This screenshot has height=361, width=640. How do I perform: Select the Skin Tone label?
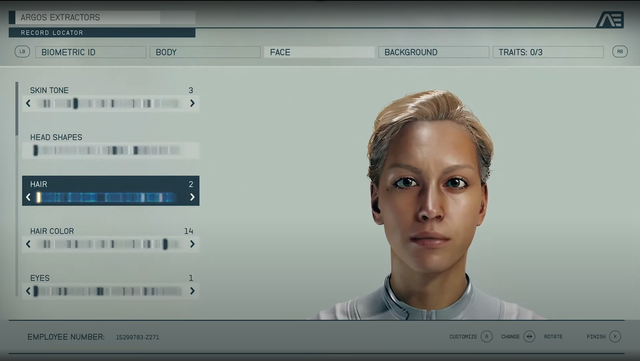[x=49, y=90]
